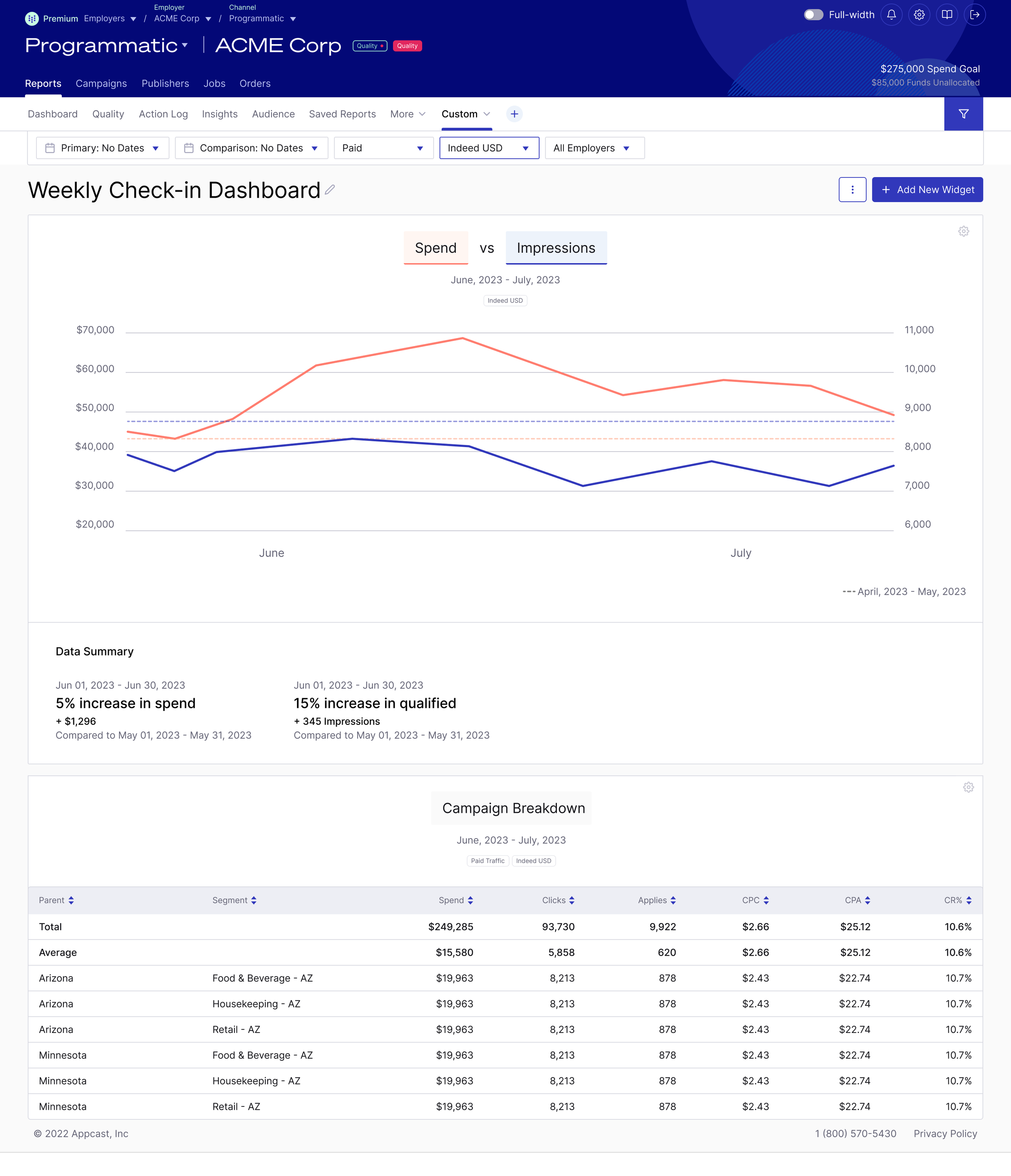Click the logout arrow icon
Viewport: 1011px width, 1176px height.
click(975, 15)
